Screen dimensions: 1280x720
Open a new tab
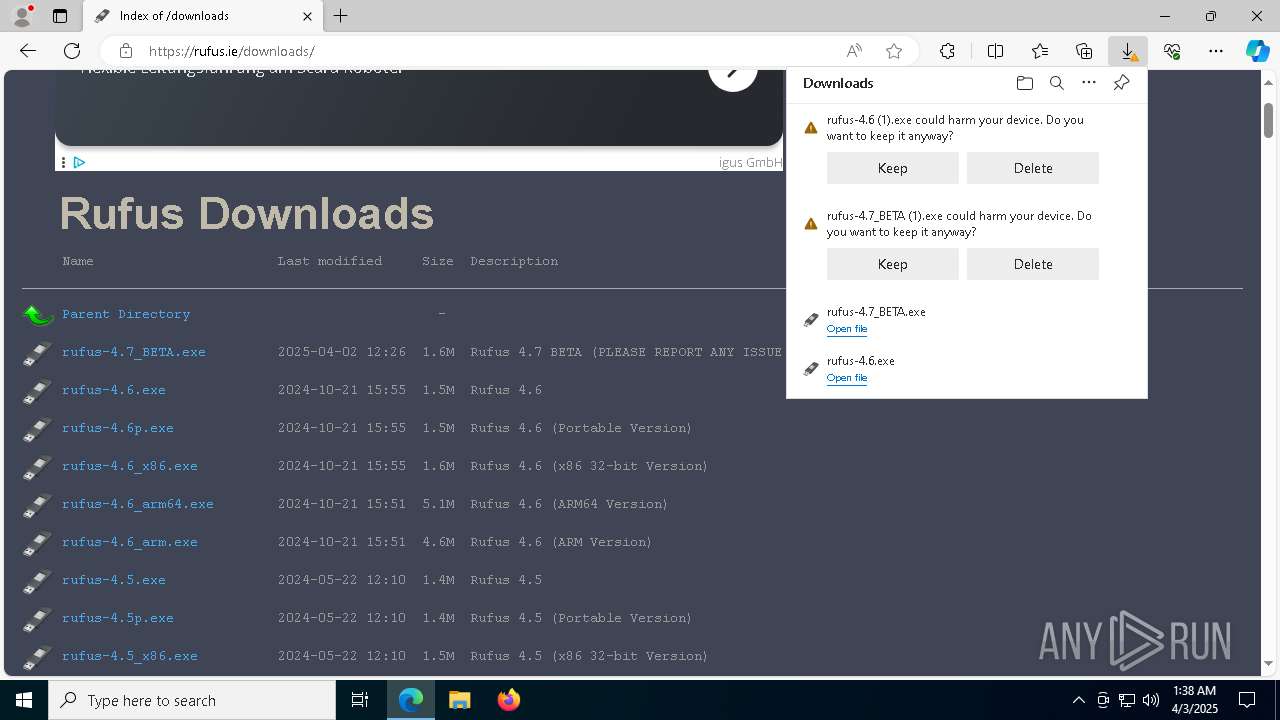(x=341, y=16)
